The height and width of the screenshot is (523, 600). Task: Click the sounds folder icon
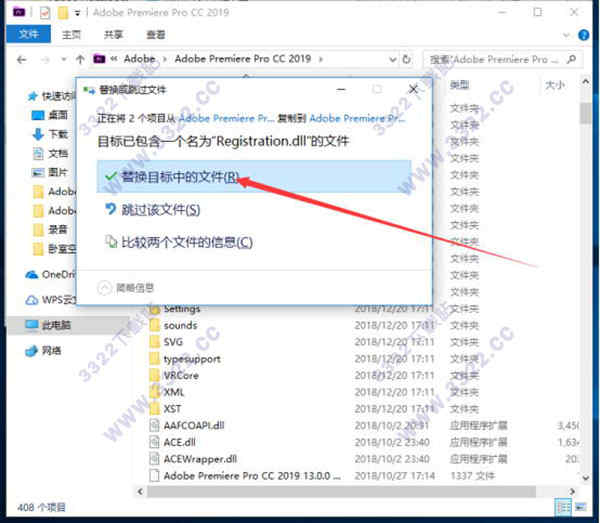point(154,325)
